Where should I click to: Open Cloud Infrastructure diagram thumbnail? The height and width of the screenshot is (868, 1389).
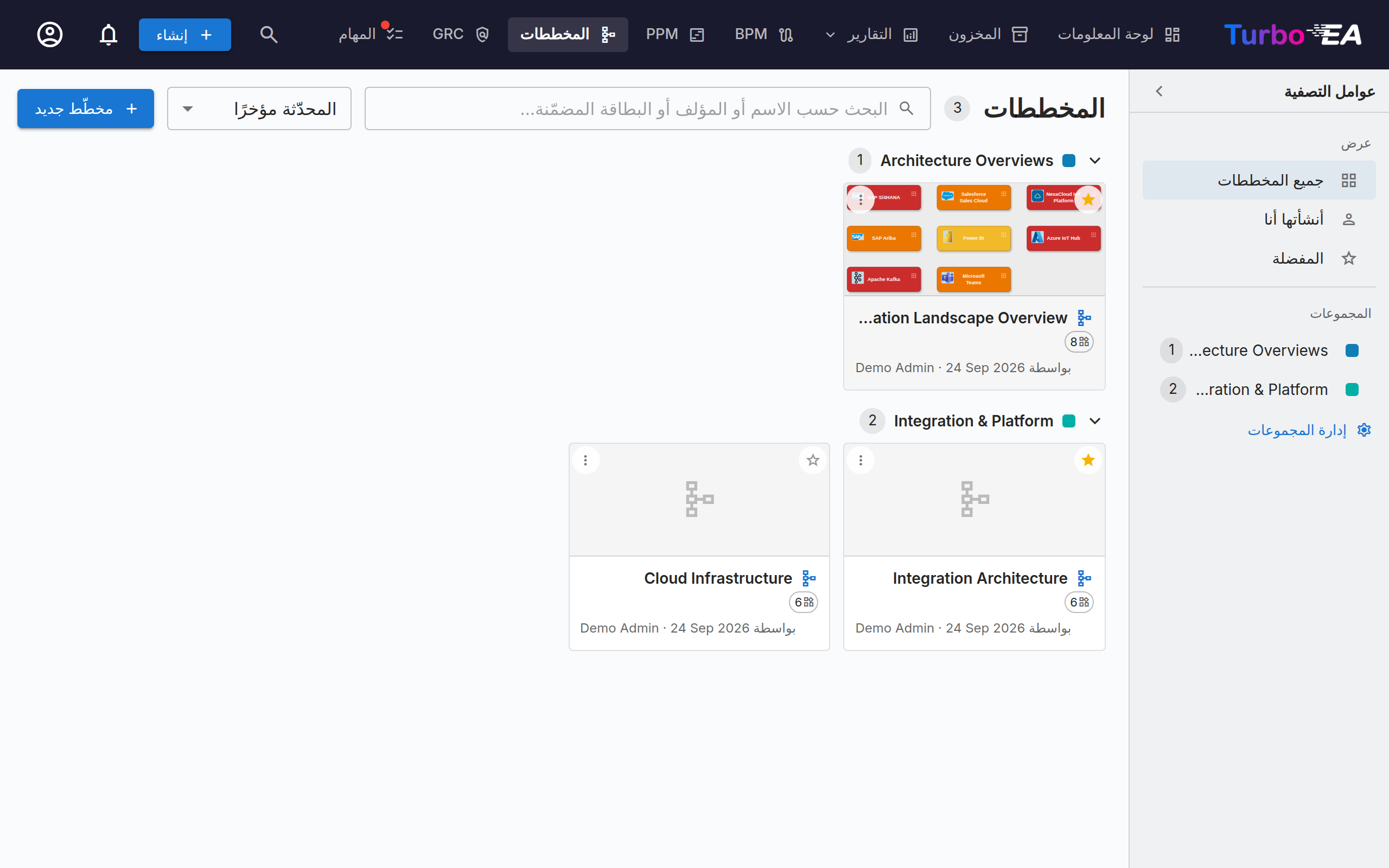click(699, 500)
